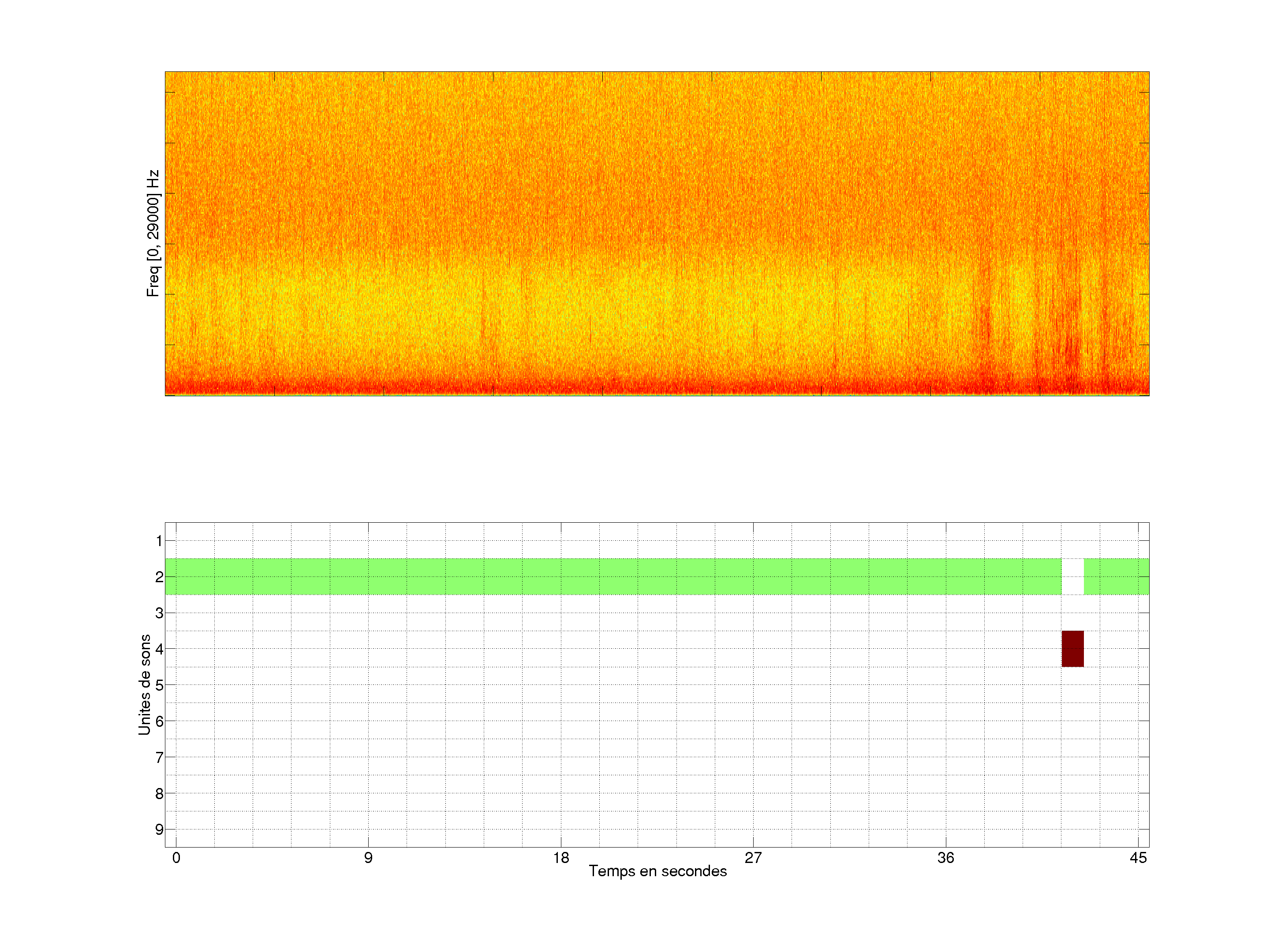Click the x-axis tick label 27

753,858
